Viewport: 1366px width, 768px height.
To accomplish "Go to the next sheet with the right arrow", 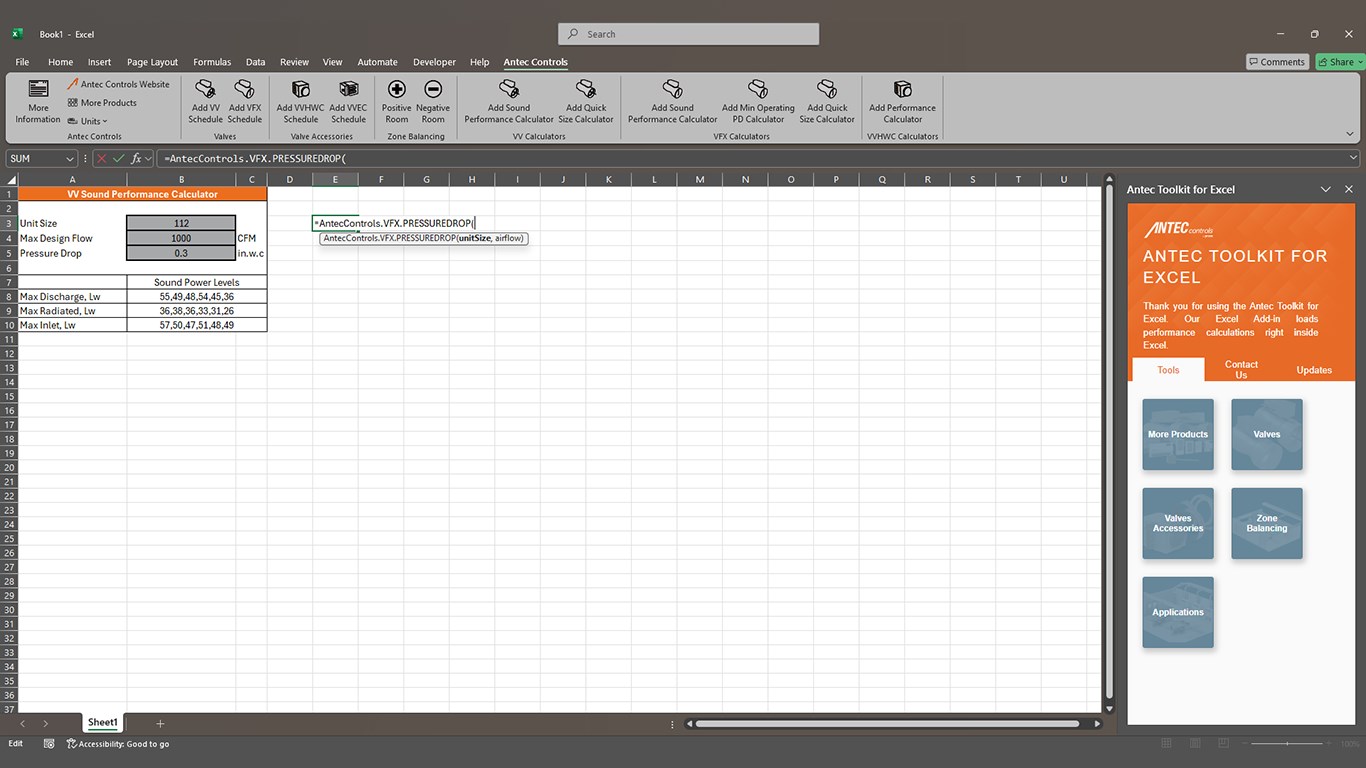I will click(46, 723).
